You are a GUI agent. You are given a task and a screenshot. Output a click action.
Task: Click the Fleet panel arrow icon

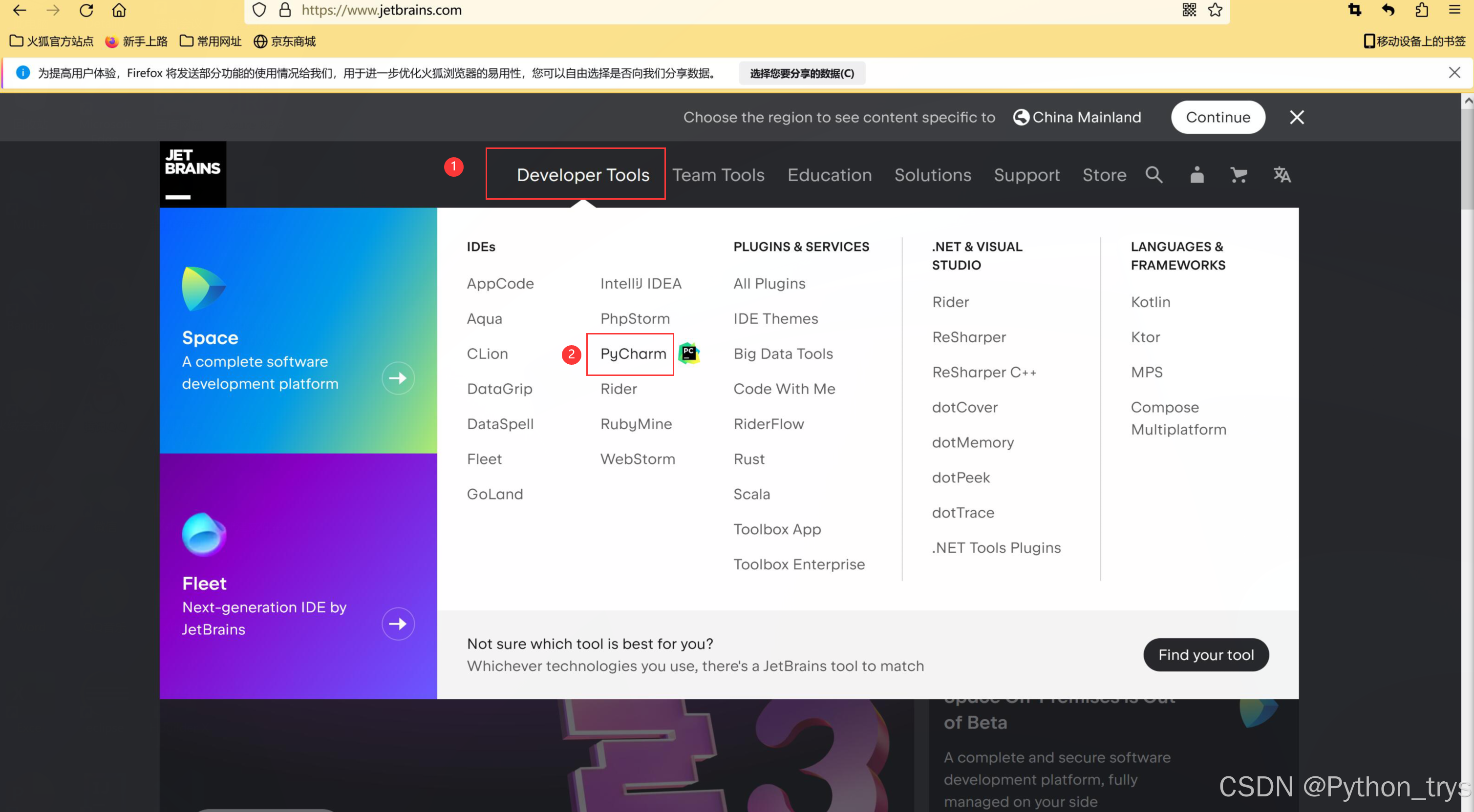(398, 624)
